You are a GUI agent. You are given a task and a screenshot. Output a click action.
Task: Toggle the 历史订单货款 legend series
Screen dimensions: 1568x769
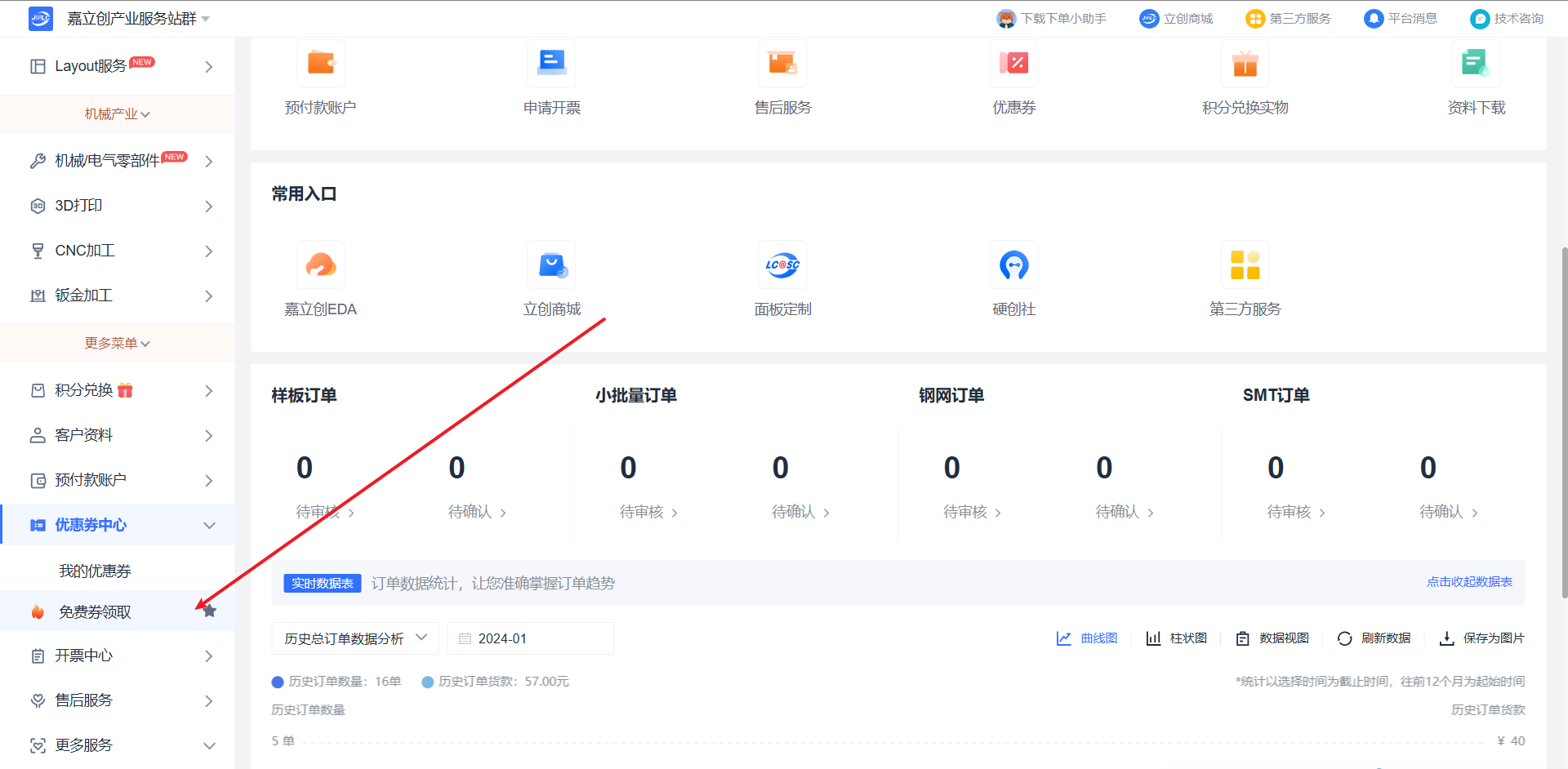(x=496, y=682)
